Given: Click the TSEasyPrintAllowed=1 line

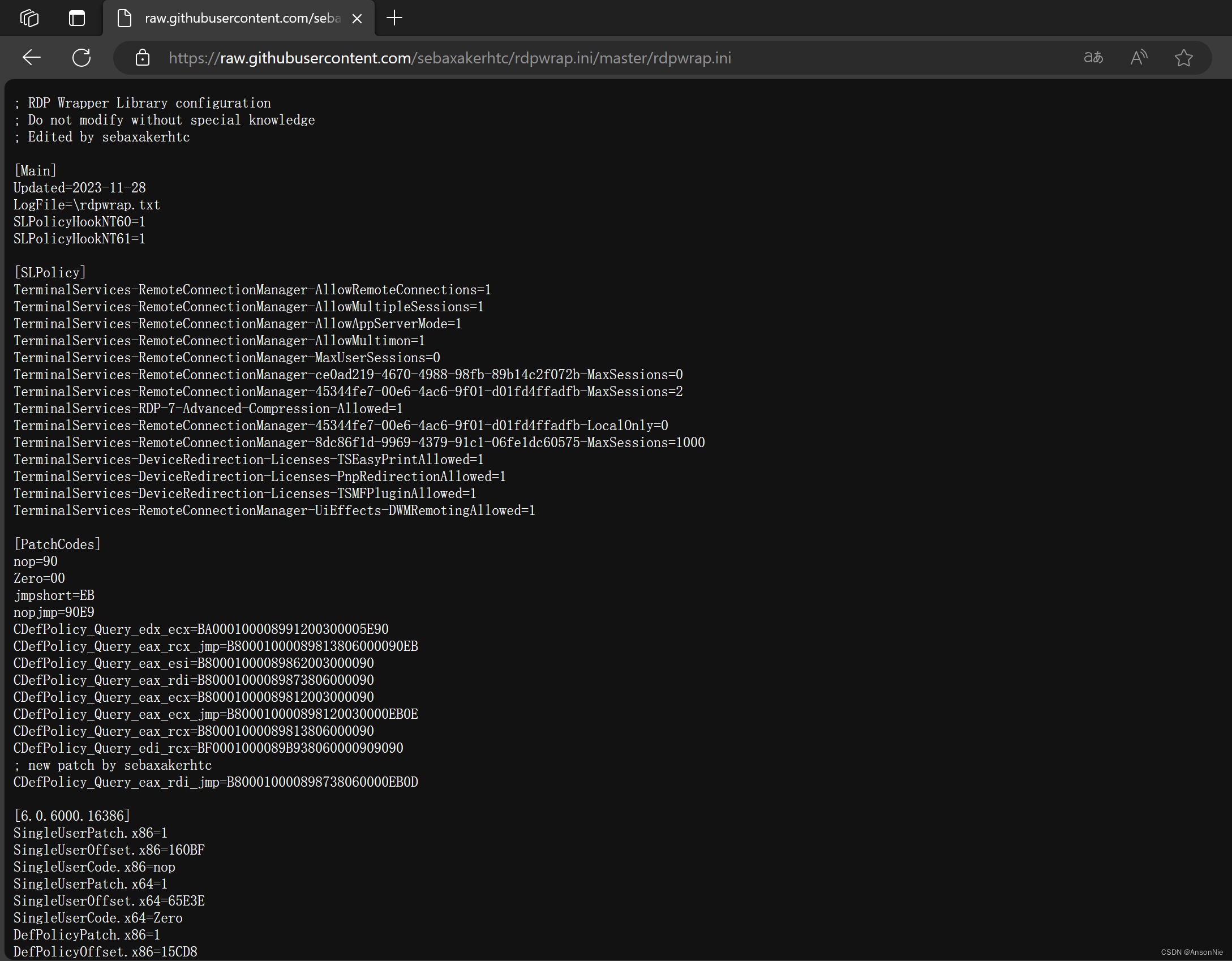Looking at the screenshot, I should [249, 460].
